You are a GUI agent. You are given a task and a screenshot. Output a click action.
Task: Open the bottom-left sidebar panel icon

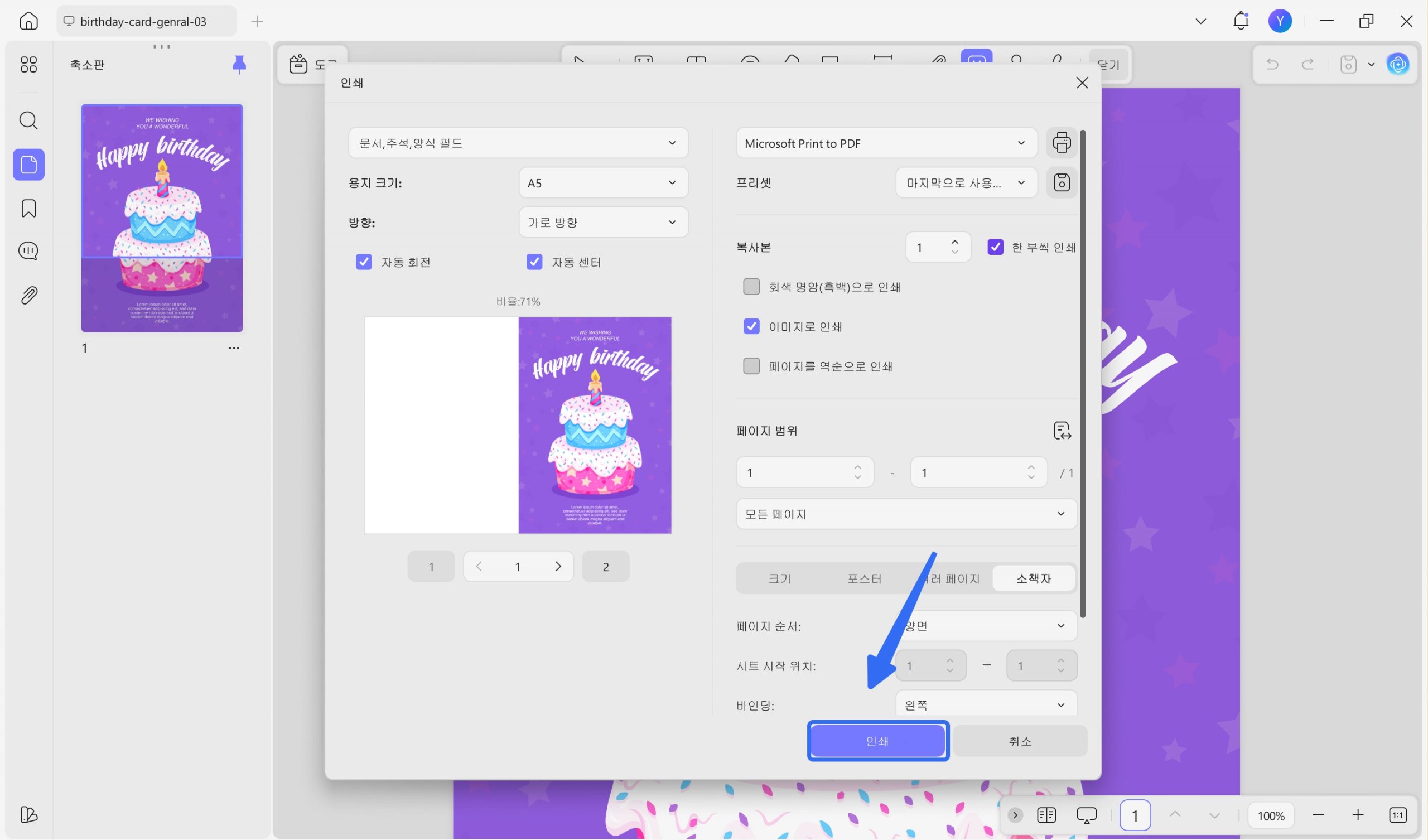[x=28, y=814]
